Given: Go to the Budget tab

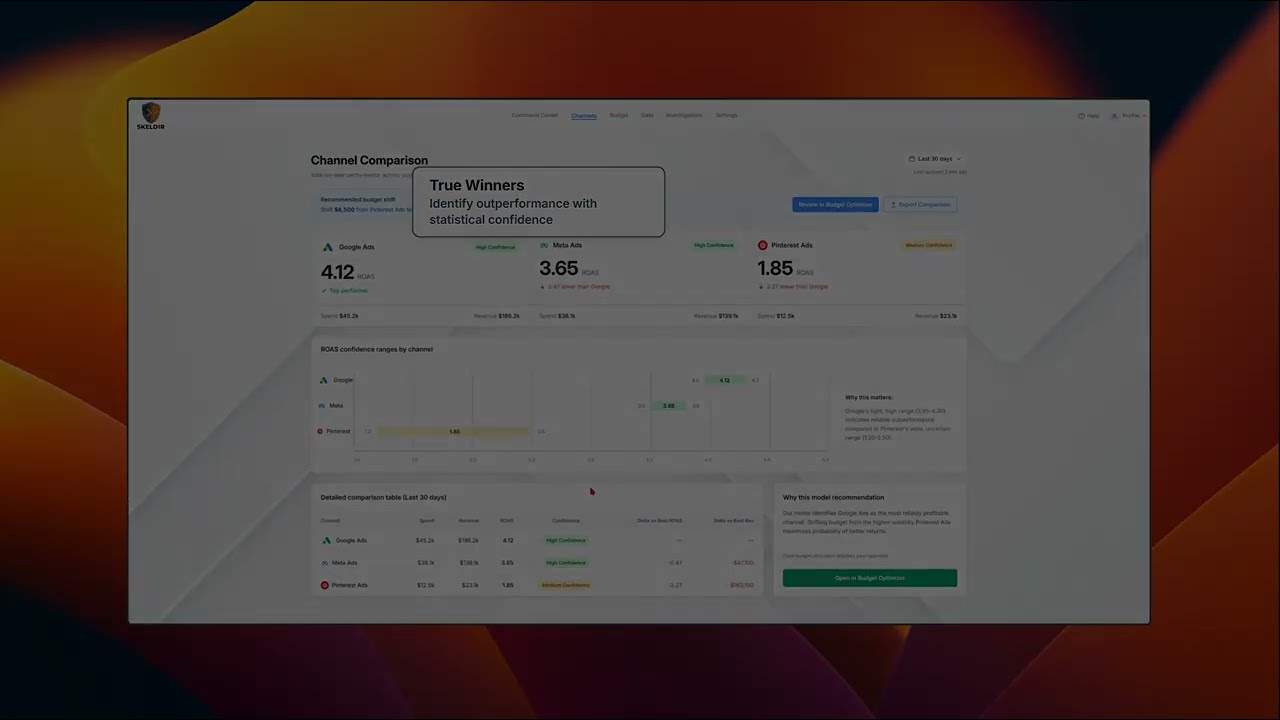Looking at the screenshot, I should pos(619,115).
